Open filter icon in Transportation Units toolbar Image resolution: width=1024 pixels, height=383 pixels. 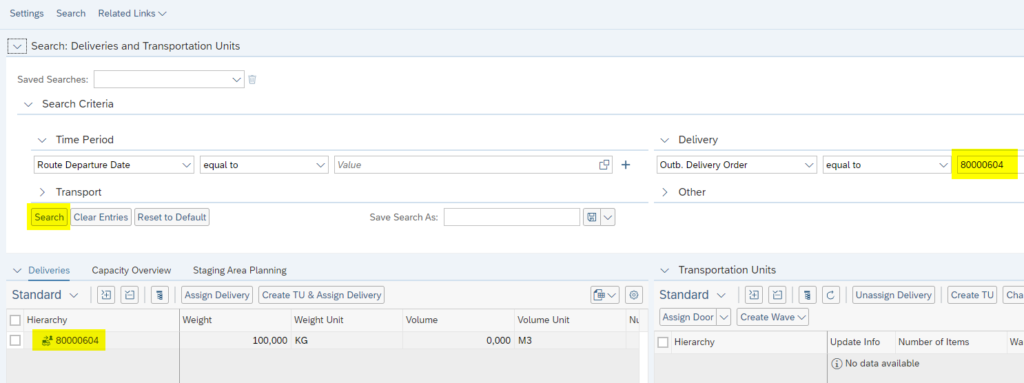(808, 295)
